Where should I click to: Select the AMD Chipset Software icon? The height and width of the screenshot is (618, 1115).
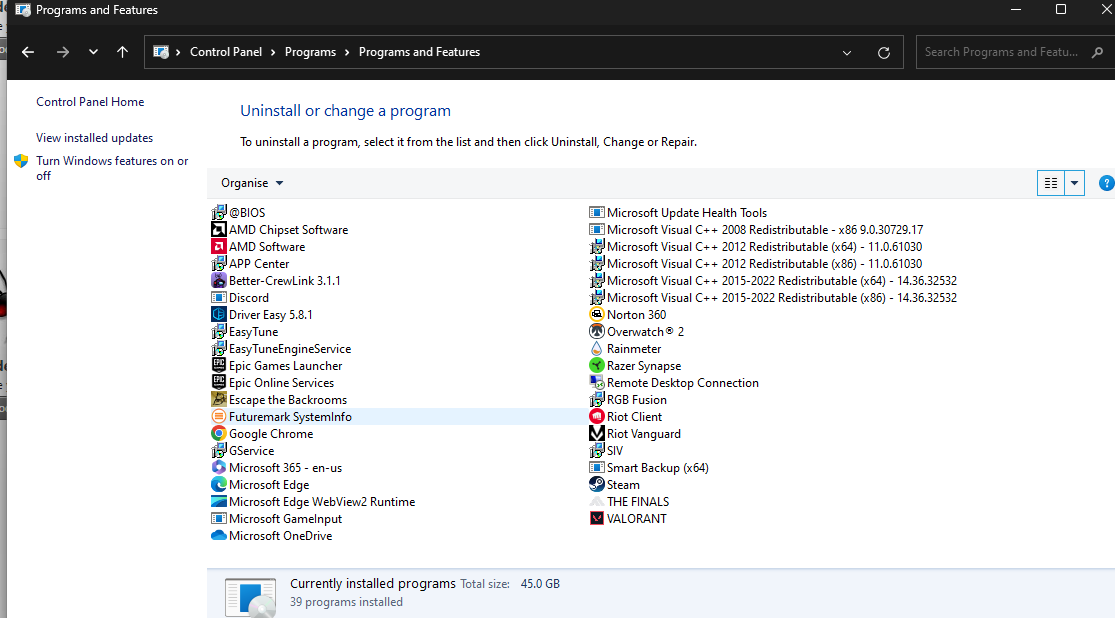pyautogui.click(x=219, y=230)
